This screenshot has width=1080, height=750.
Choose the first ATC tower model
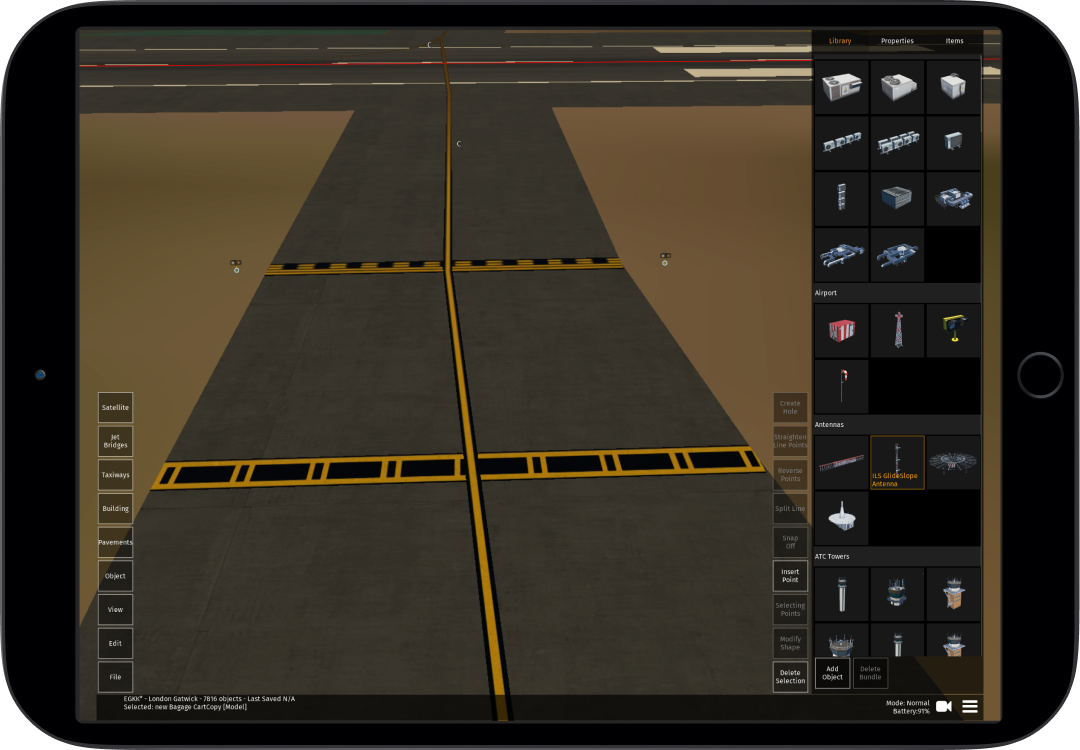point(841,592)
